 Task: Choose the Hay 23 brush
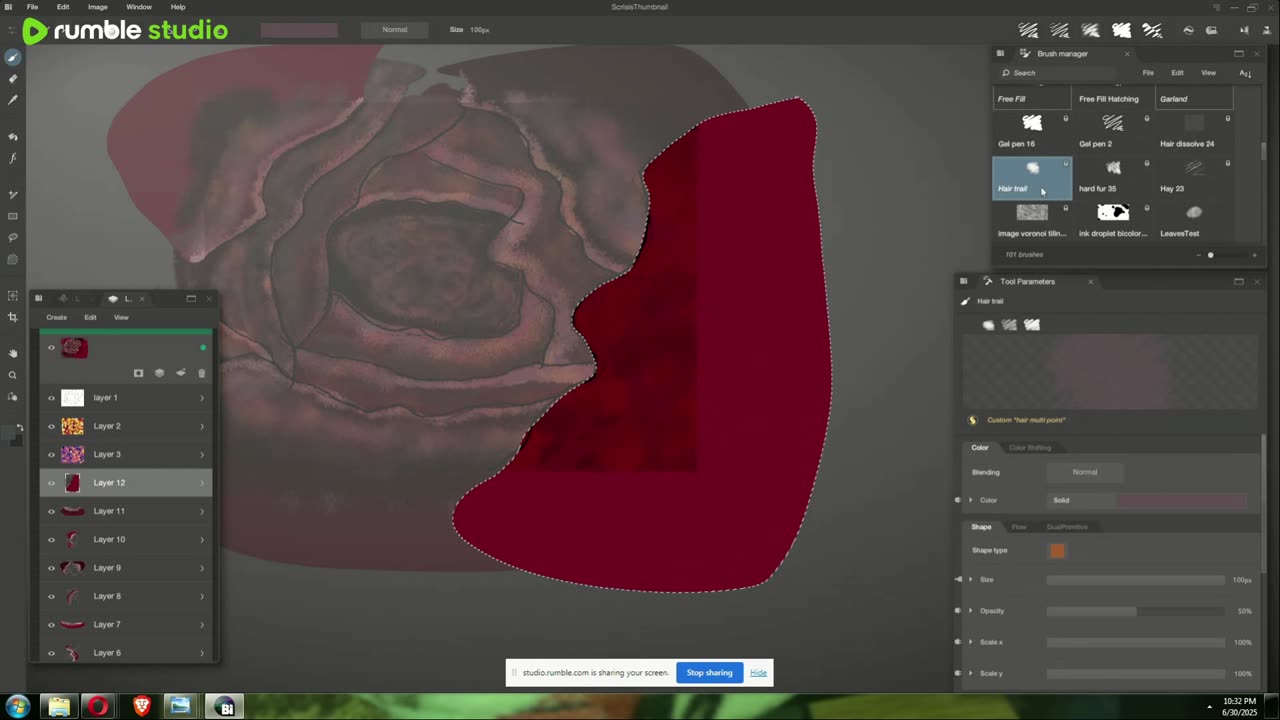(x=1193, y=175)
